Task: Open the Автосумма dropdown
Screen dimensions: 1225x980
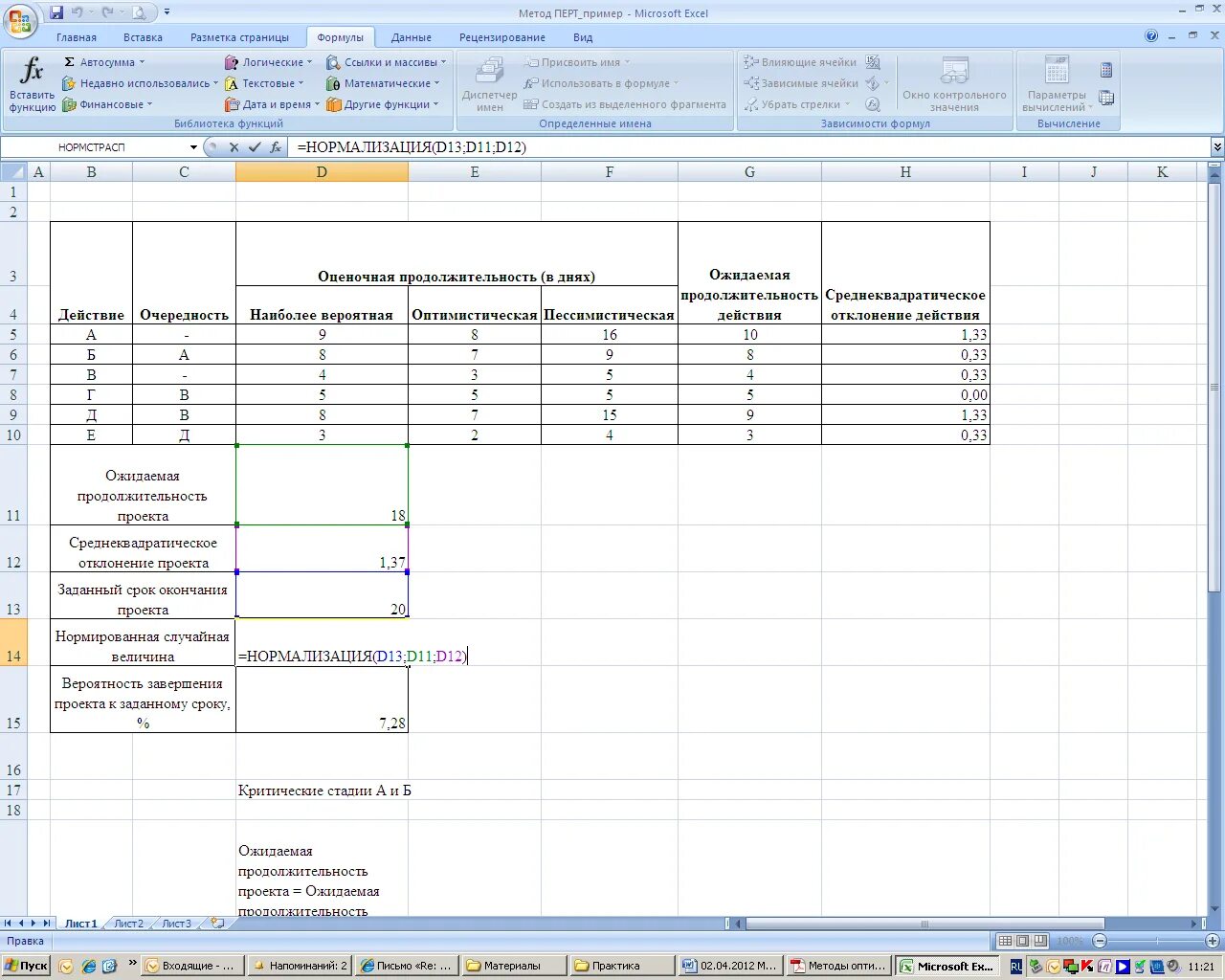Action: point(104,62)
